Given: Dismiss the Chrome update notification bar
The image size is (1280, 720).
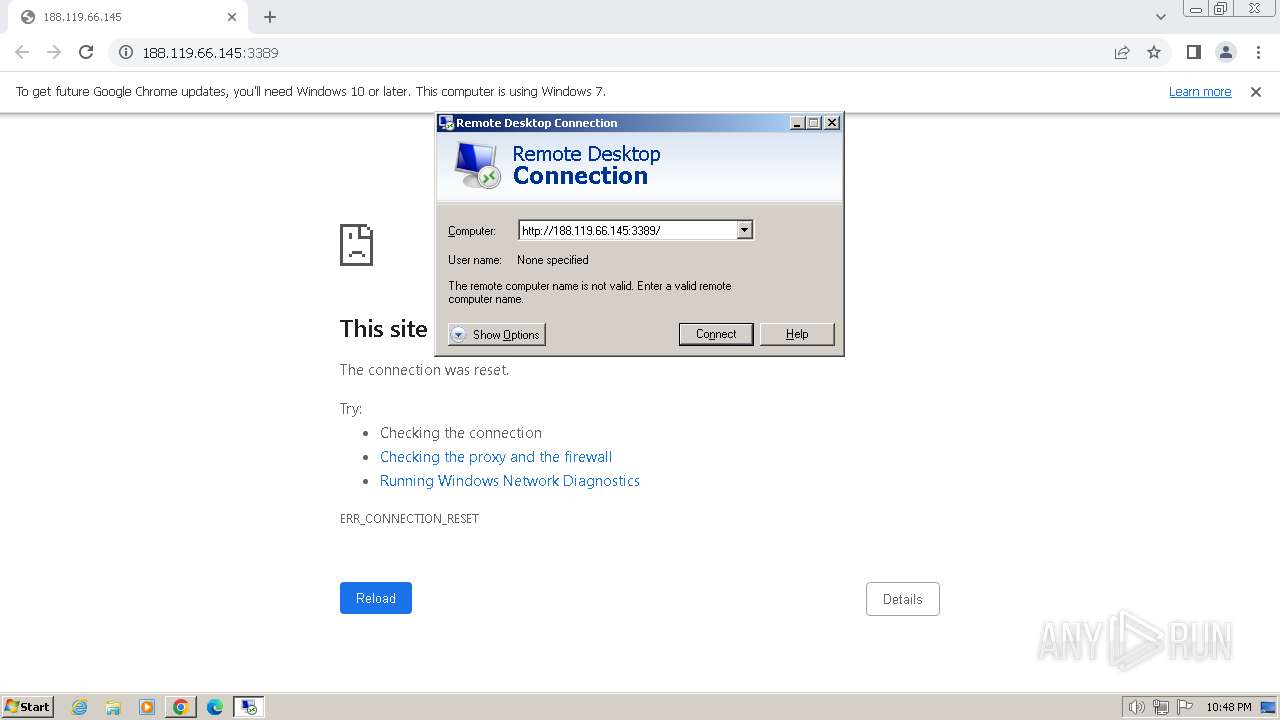Looking at the screenshot, I should click(1256, 91).
